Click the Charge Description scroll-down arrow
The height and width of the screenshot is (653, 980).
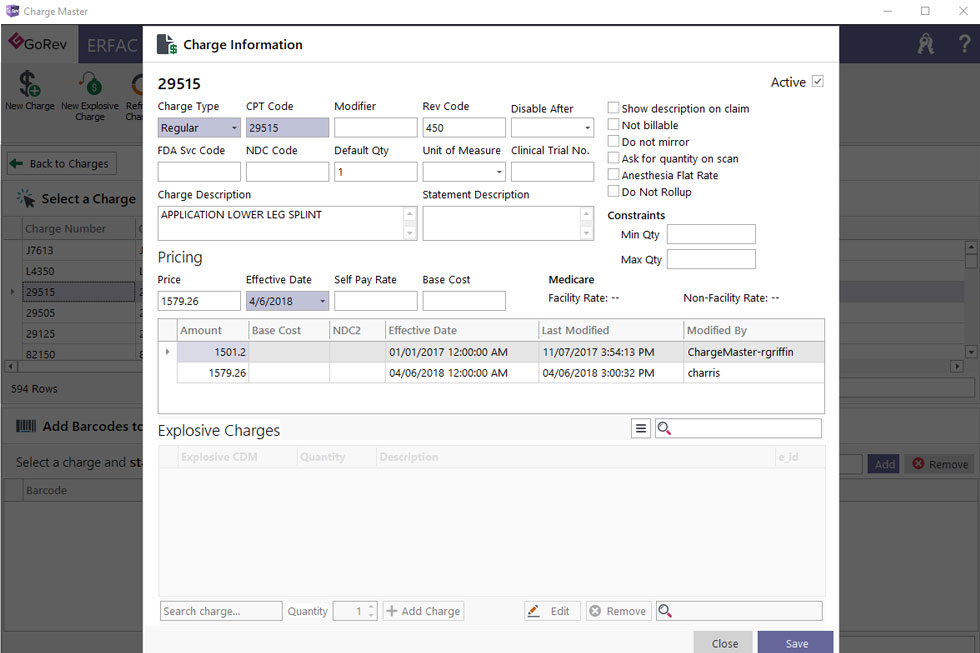coord(410,233)
